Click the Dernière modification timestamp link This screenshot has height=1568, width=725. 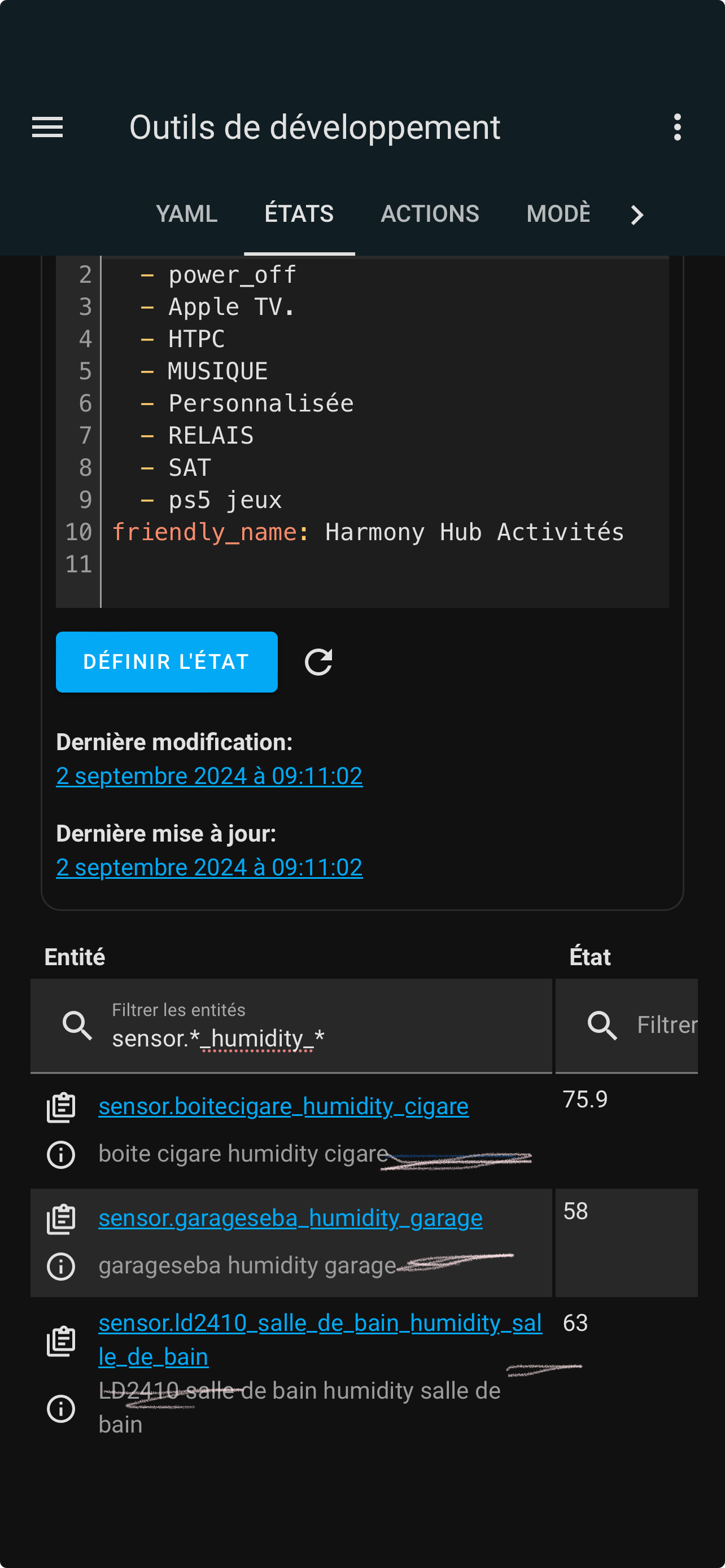(209, 776)
